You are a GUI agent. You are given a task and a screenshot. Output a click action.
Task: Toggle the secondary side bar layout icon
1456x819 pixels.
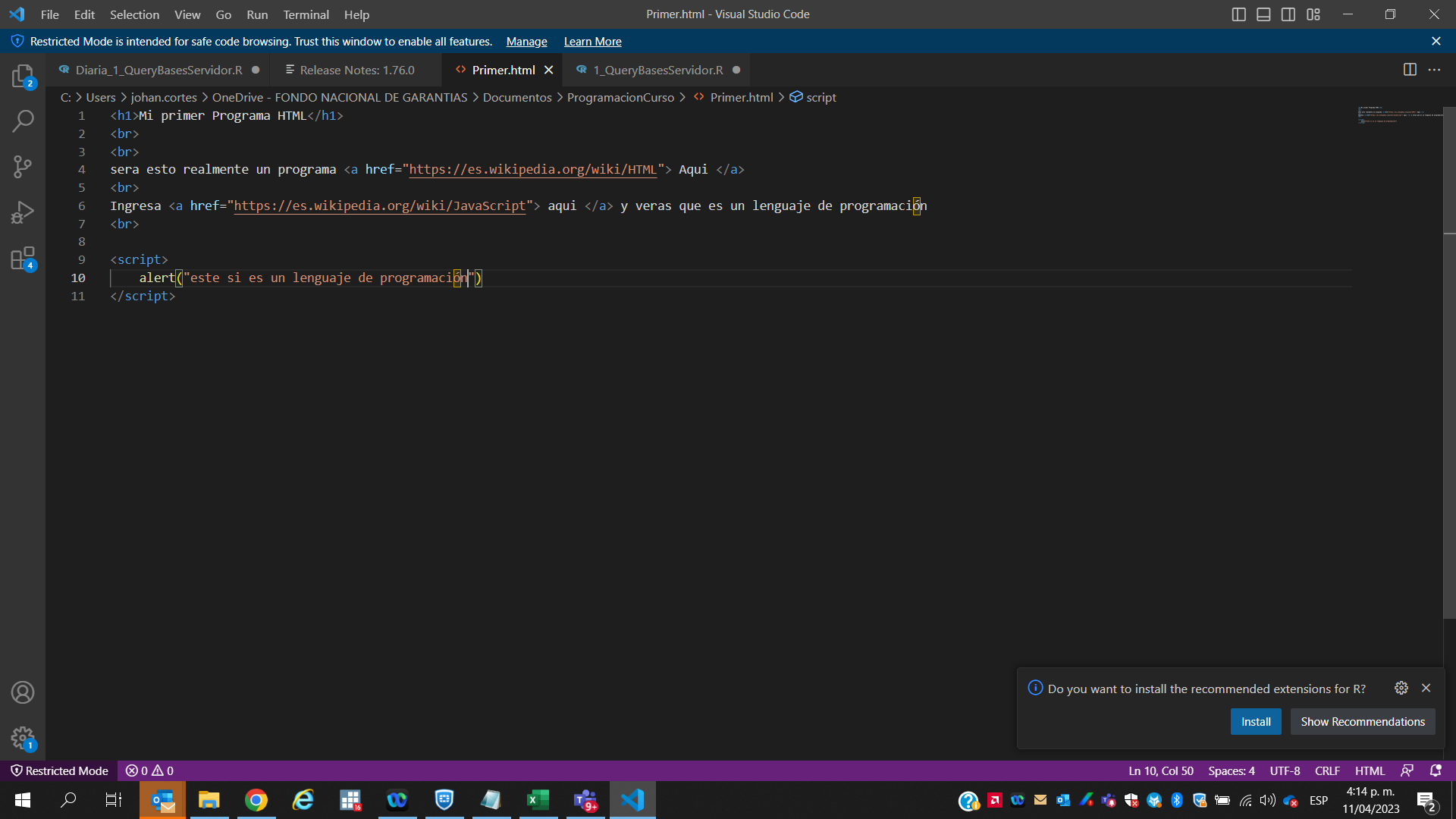(1288, 14)
